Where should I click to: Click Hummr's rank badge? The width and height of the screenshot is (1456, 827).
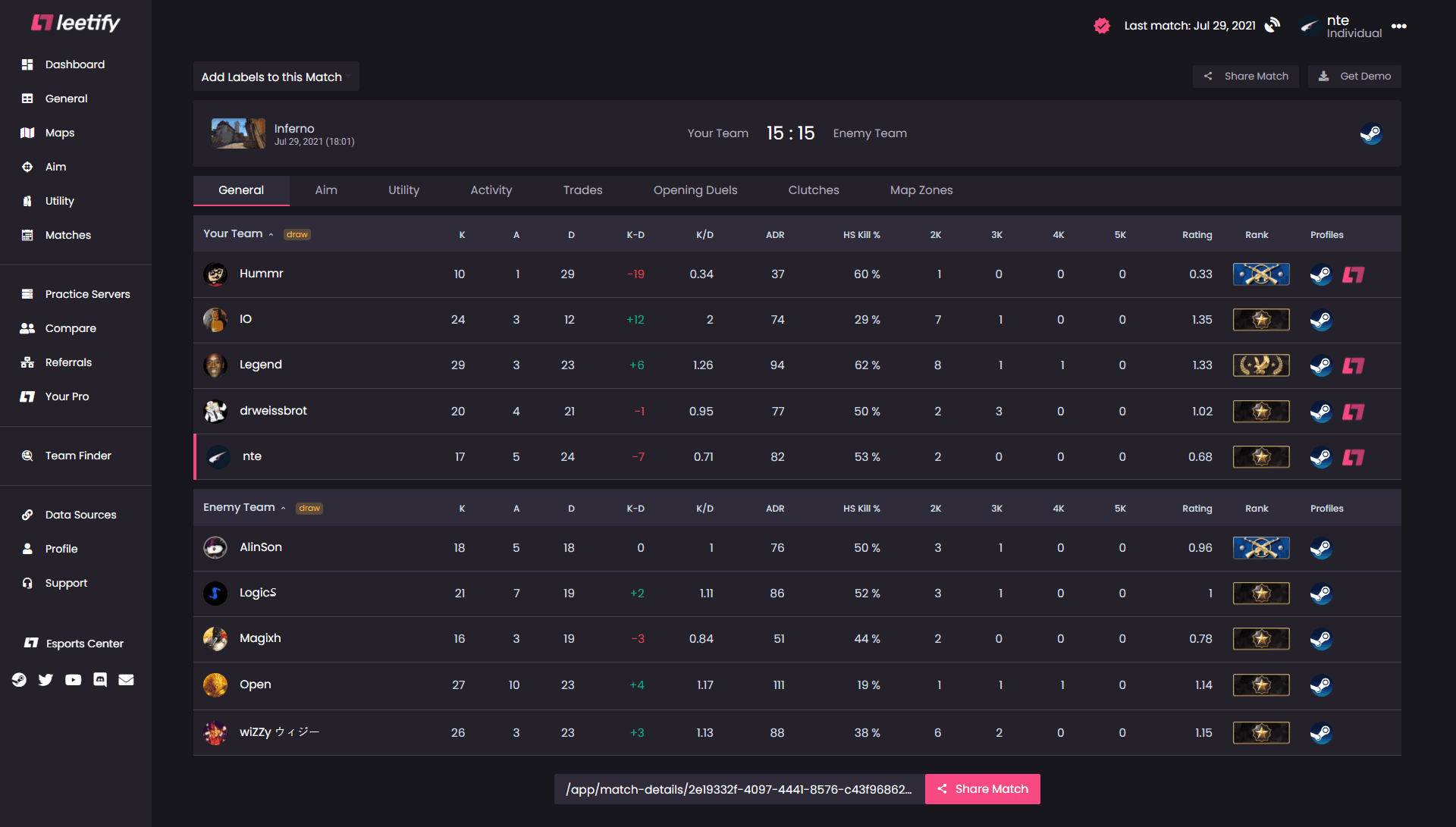pyautogui.click(x=1261, y=274)
